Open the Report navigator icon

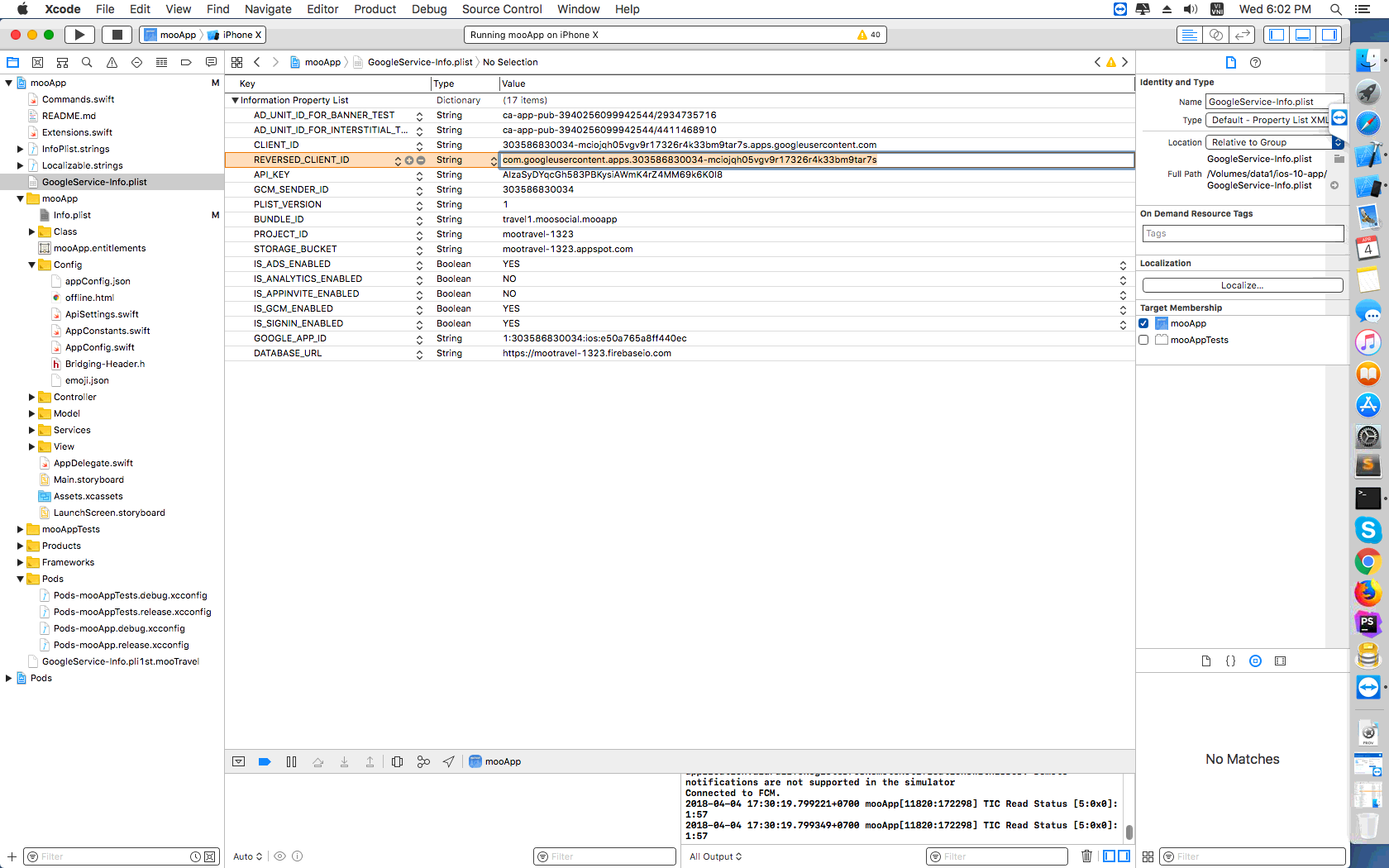tap(211, 62)
